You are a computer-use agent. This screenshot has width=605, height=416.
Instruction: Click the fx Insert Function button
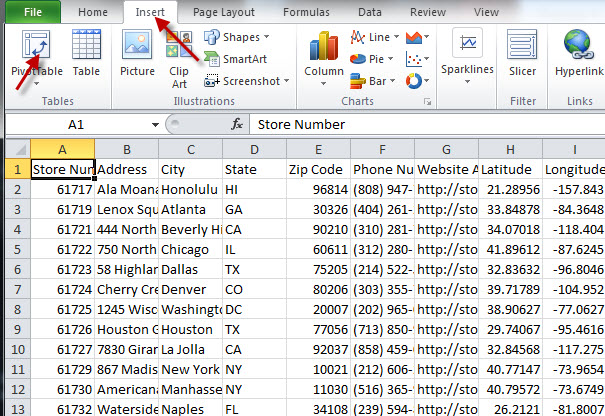(x=237, y=124)
